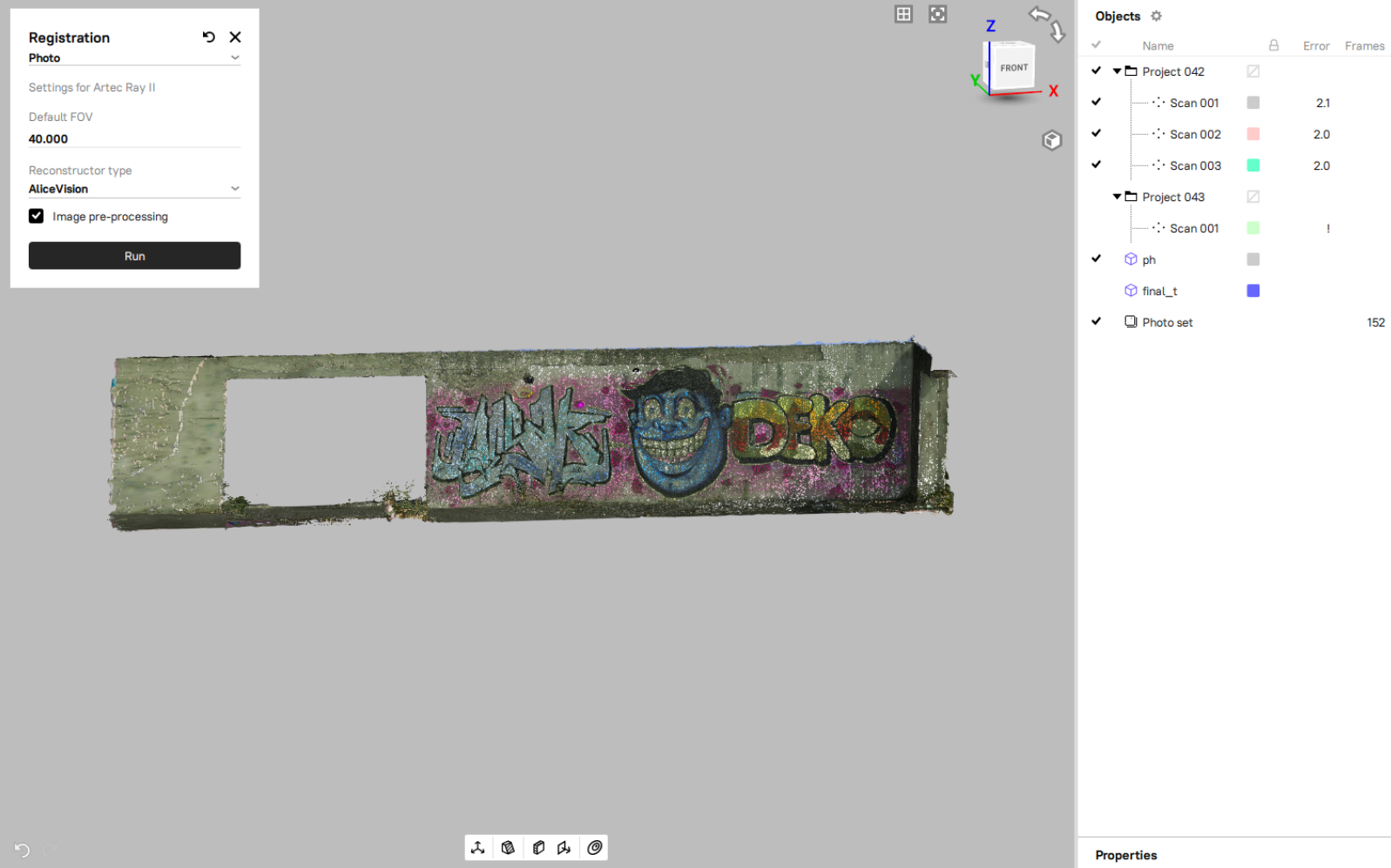
Task: Toggle the Image pre-processing checkbox
Action: point(36,216)
